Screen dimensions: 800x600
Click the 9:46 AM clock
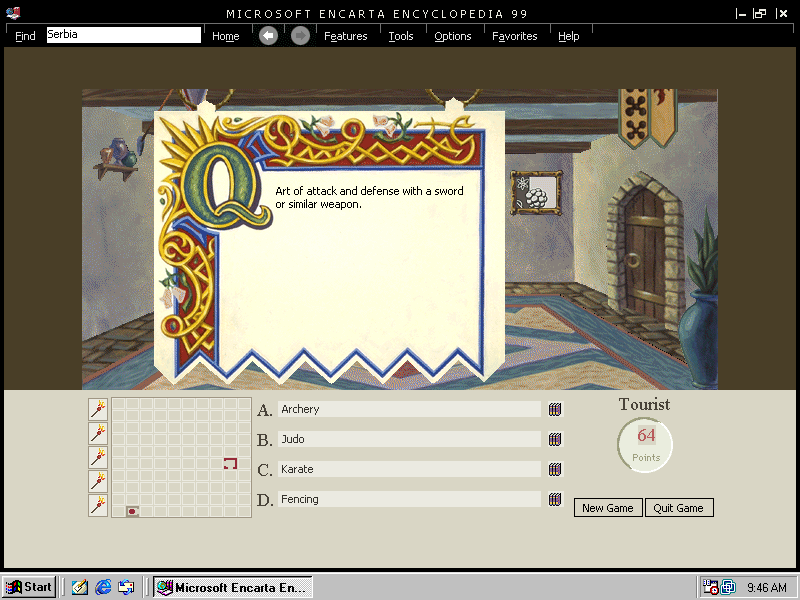tap(767, 587)
